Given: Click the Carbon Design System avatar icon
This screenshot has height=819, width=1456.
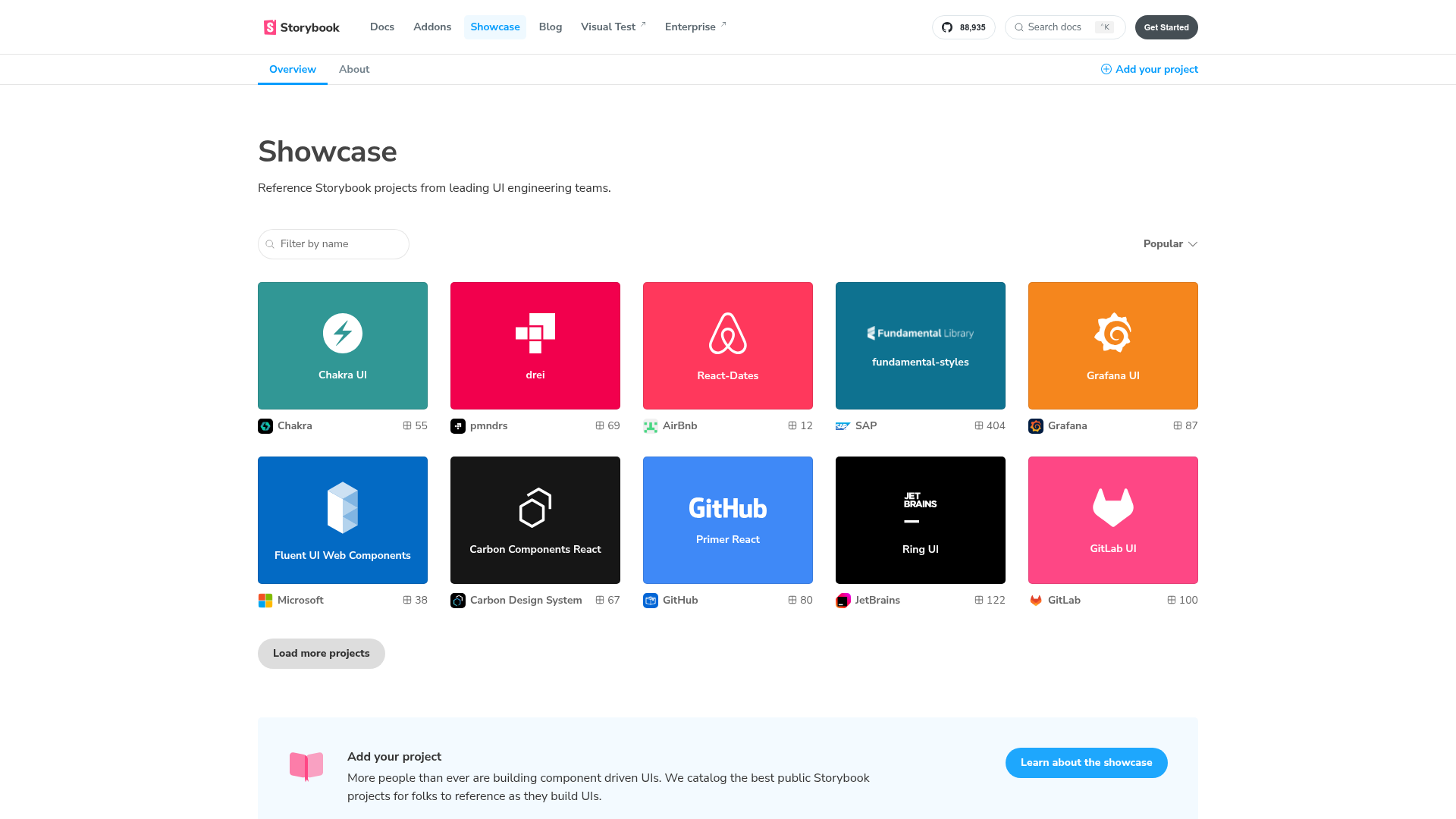Looking at the screenshot, I should click(x=458, y=601).
